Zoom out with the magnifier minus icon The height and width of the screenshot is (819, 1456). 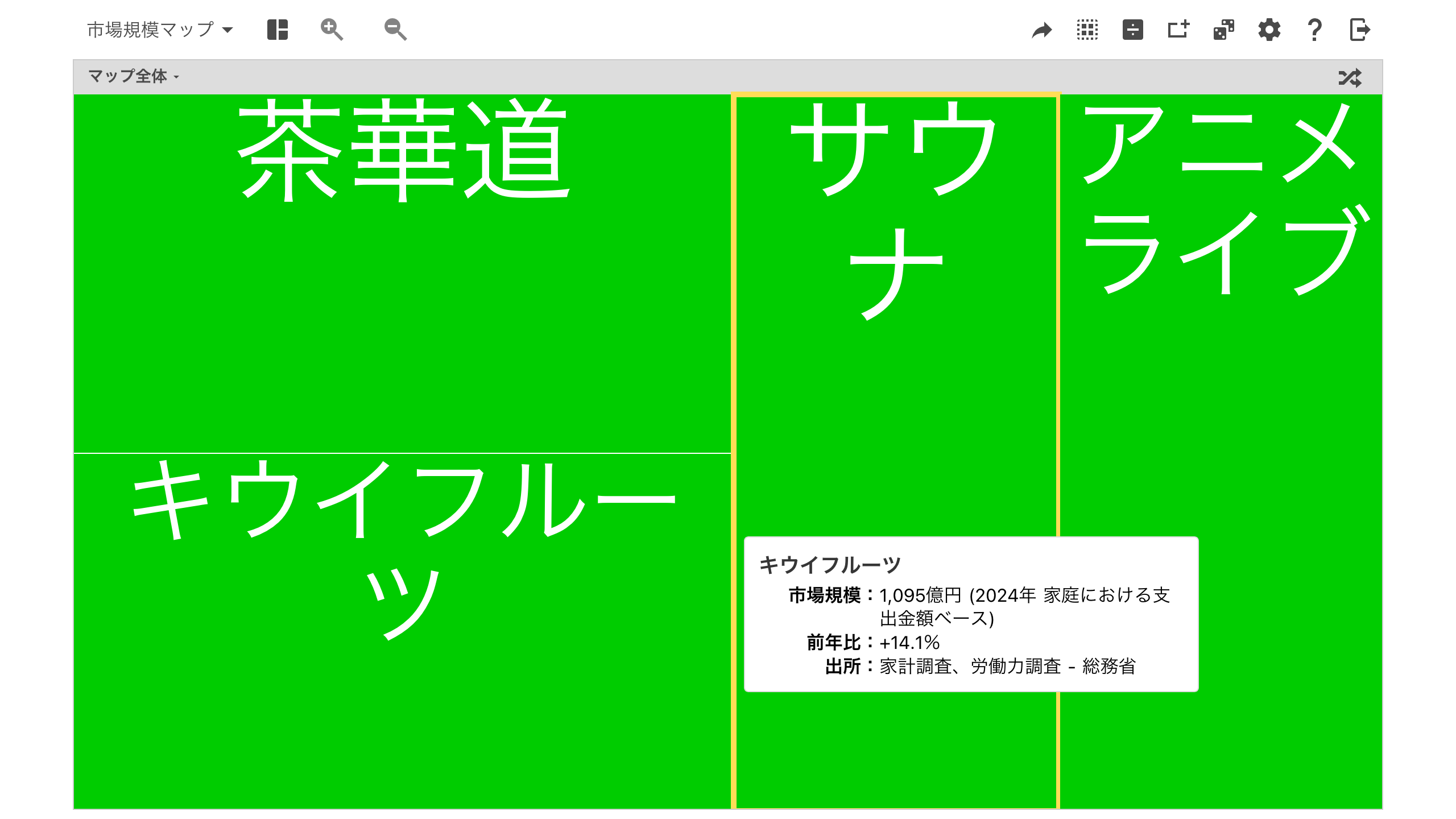tap(395, 30)
